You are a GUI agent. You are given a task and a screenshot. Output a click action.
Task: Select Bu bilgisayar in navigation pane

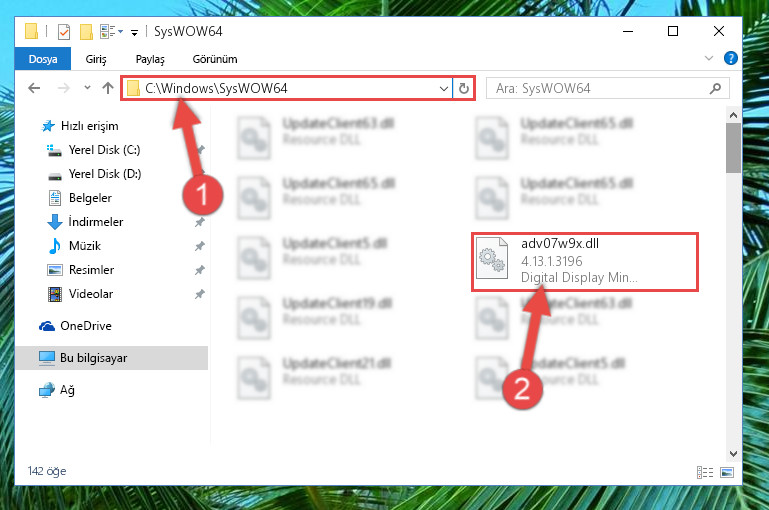pos(112,358)
